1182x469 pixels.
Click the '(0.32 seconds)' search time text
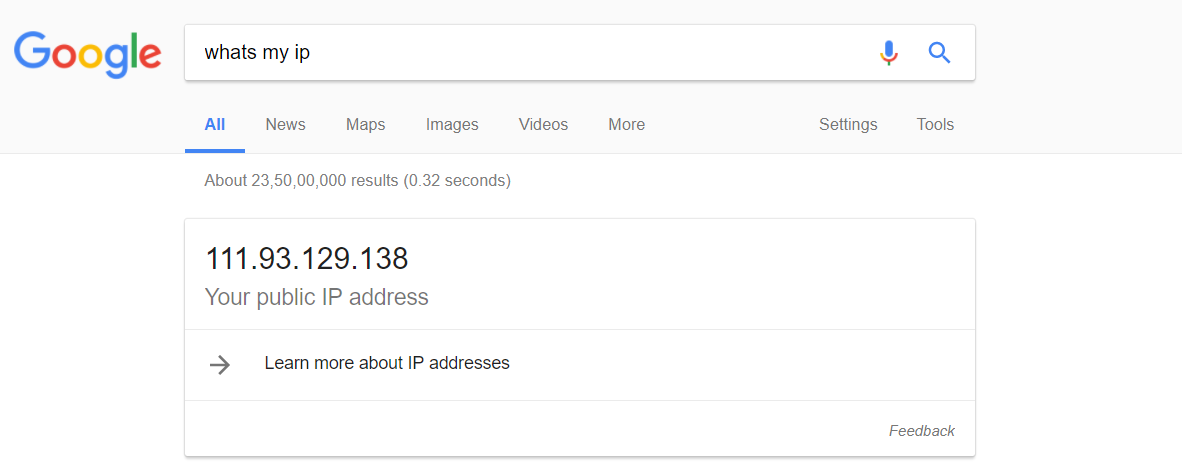[457, 181]
